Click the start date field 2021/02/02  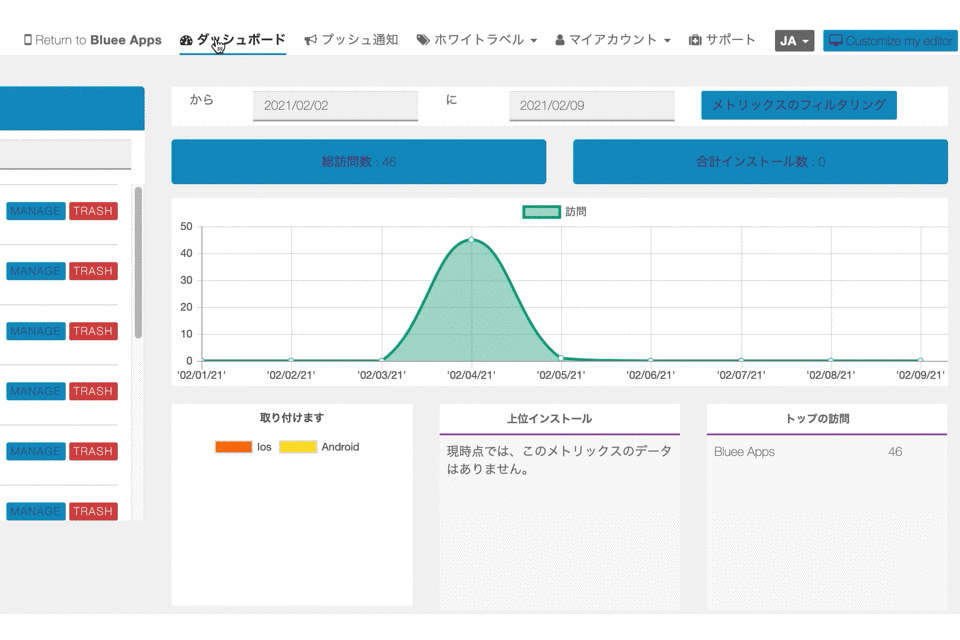[x=335, y=106]
